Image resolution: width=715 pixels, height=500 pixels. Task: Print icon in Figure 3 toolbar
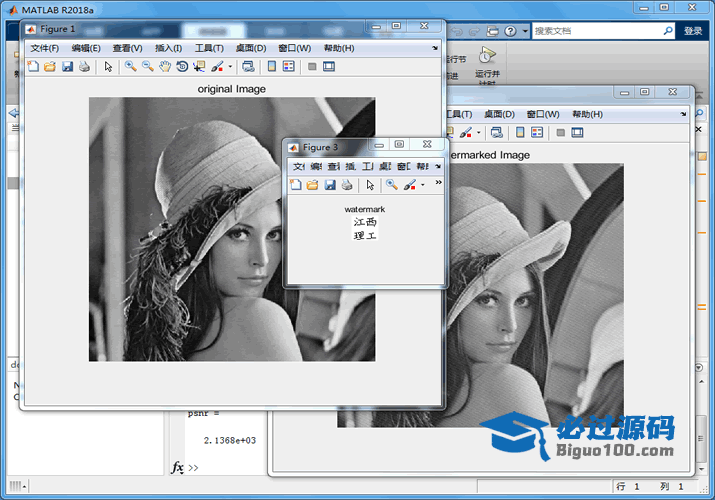click(347, 185)
